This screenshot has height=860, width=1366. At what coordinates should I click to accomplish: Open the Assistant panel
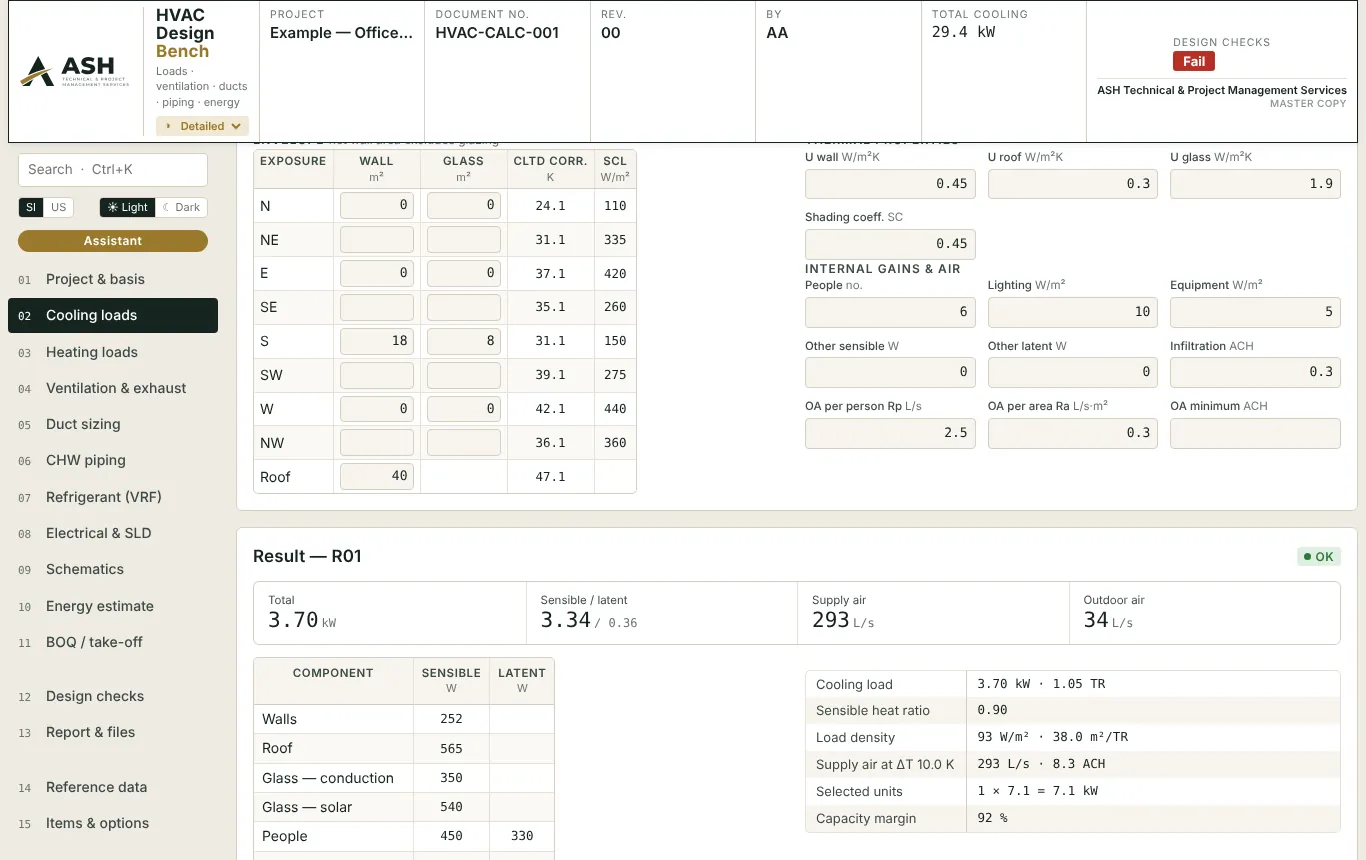point(113,241)
